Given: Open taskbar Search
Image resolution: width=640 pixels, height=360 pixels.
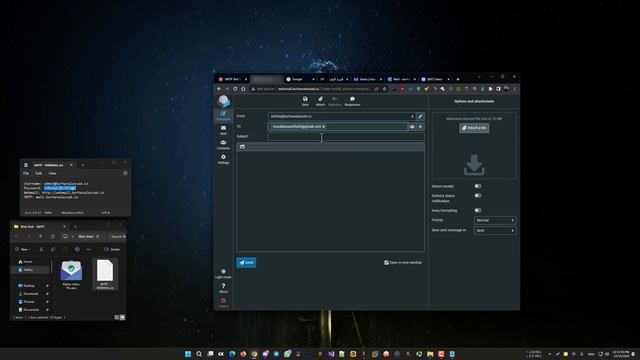Looking at the screenshot, I should [199, 354].
